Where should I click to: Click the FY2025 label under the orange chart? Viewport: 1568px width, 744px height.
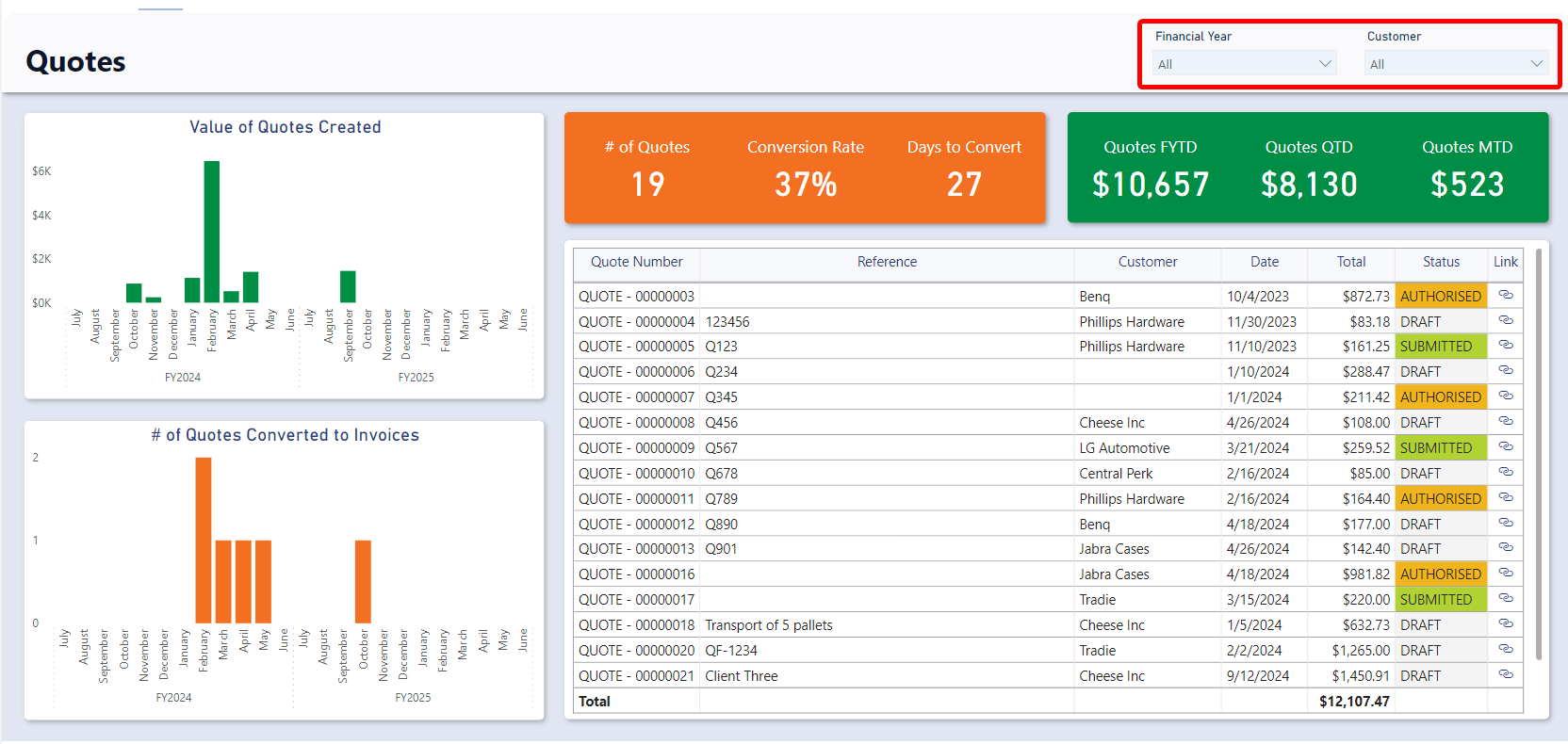(413, 697)
